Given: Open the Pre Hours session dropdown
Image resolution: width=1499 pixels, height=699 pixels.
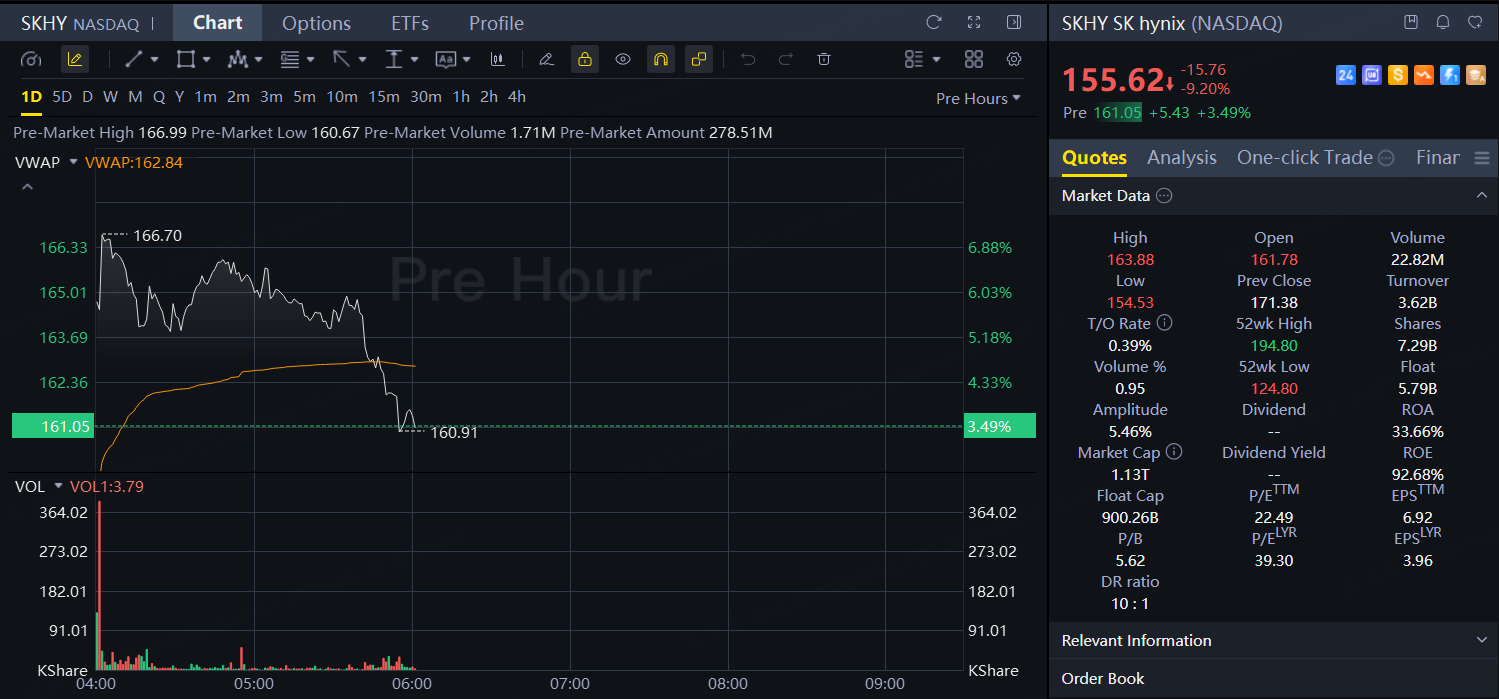Looking at the screenshot, I should point(978,98).
